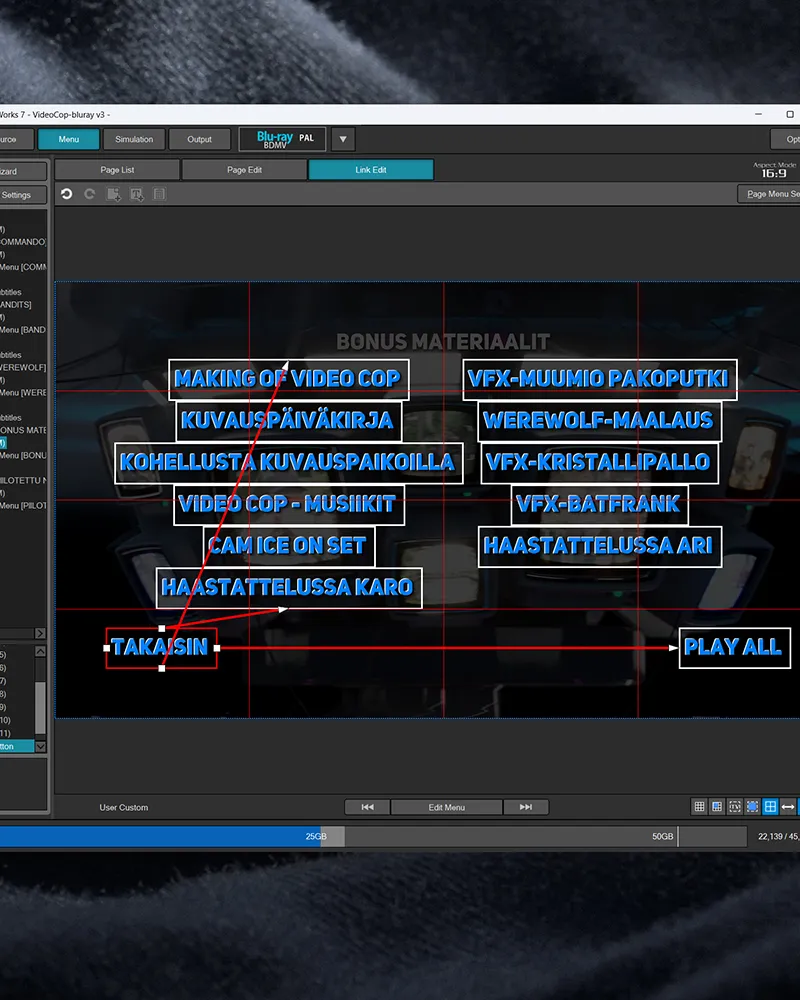Toggle the TV safe area display
Image resolution: width=800 pixels, height=1000 pixels.
pos(735,807)
